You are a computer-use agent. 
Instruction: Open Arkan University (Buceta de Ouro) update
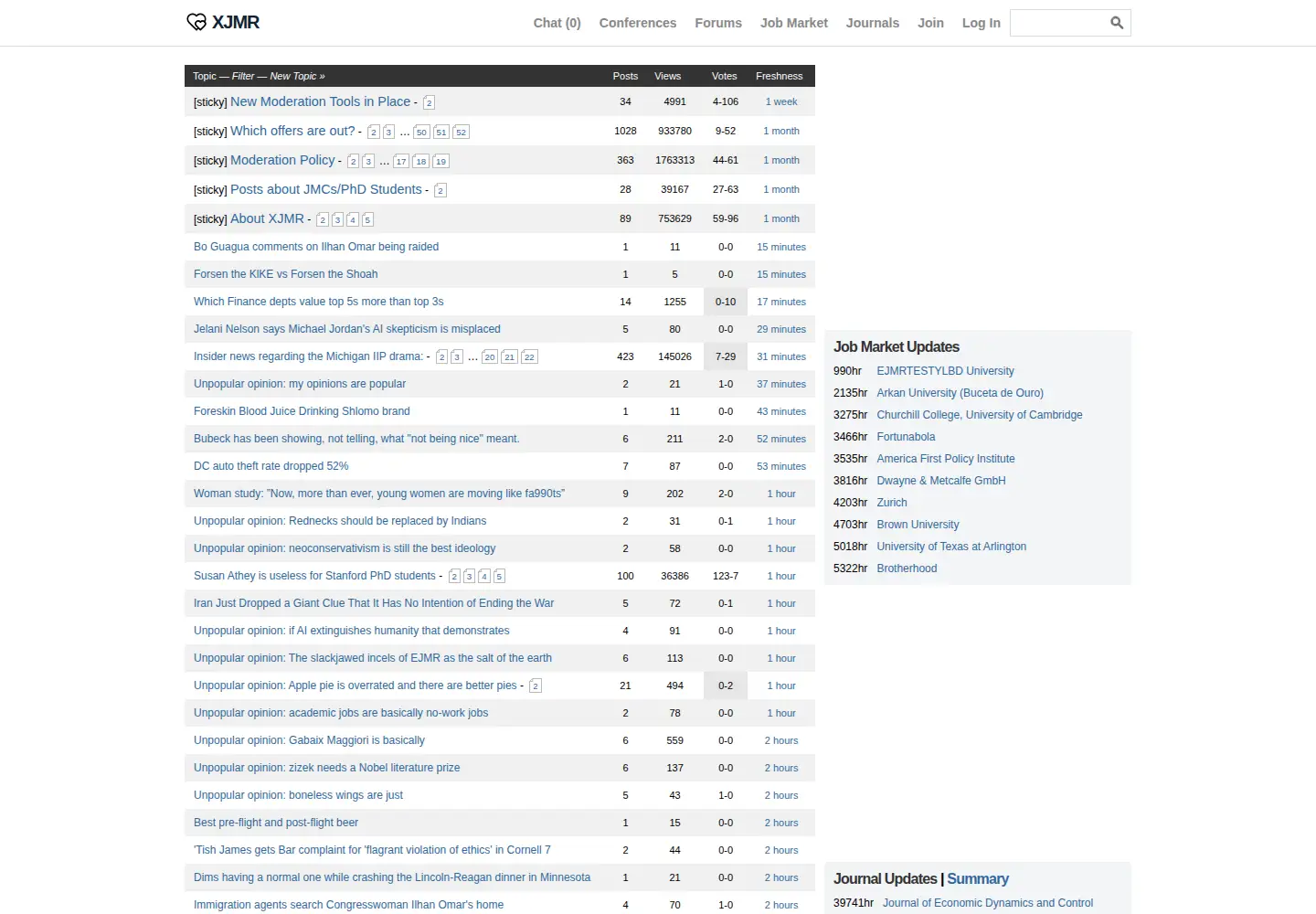coord(960,393)
